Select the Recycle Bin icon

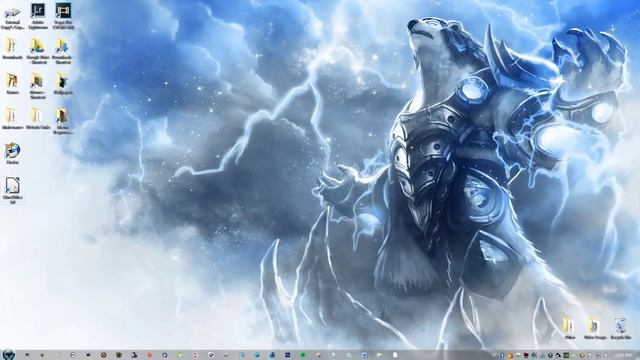pyautogui.click(x=620, y=329)
